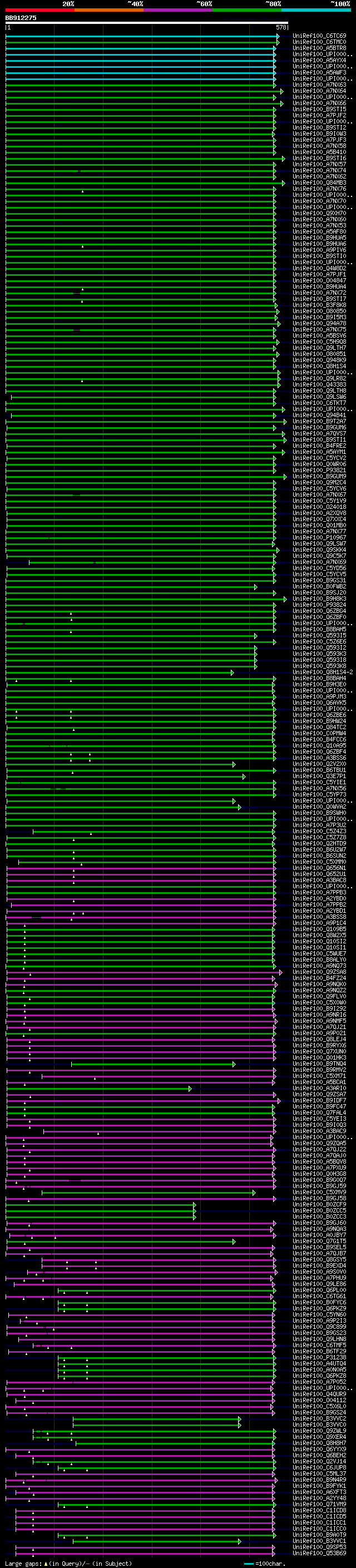The width and height of the screenshot is (356, 1568).
Task: Click label UniRef100_Q948K9
Action: (319, 360)
